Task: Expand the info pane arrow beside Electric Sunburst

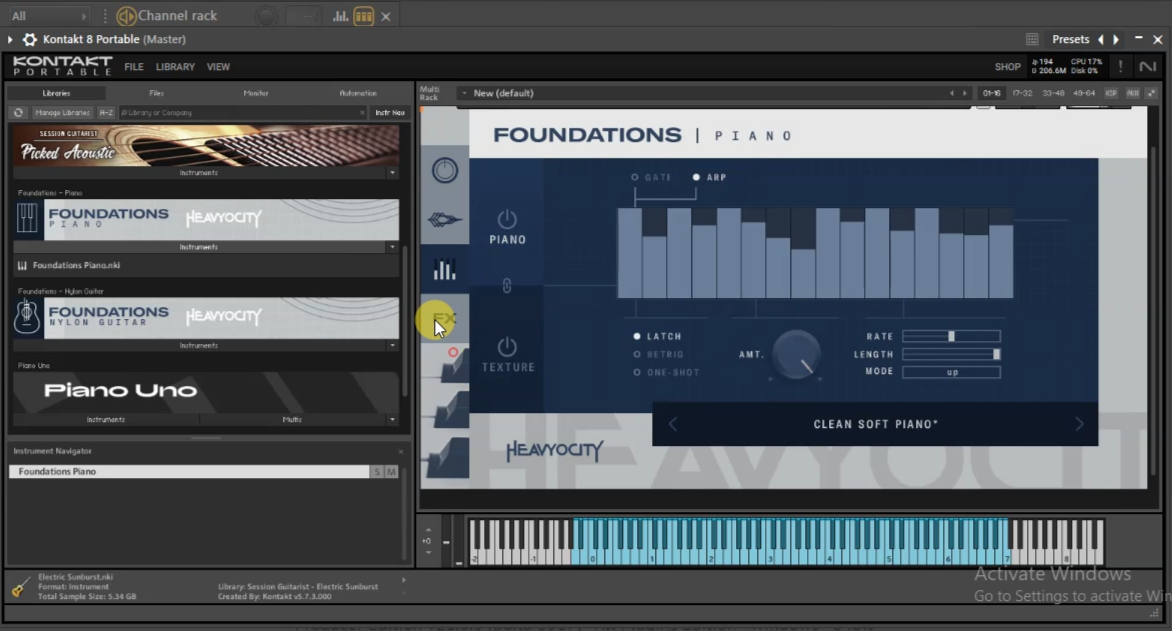Action: pyautogui.click(x=404, y=580)
